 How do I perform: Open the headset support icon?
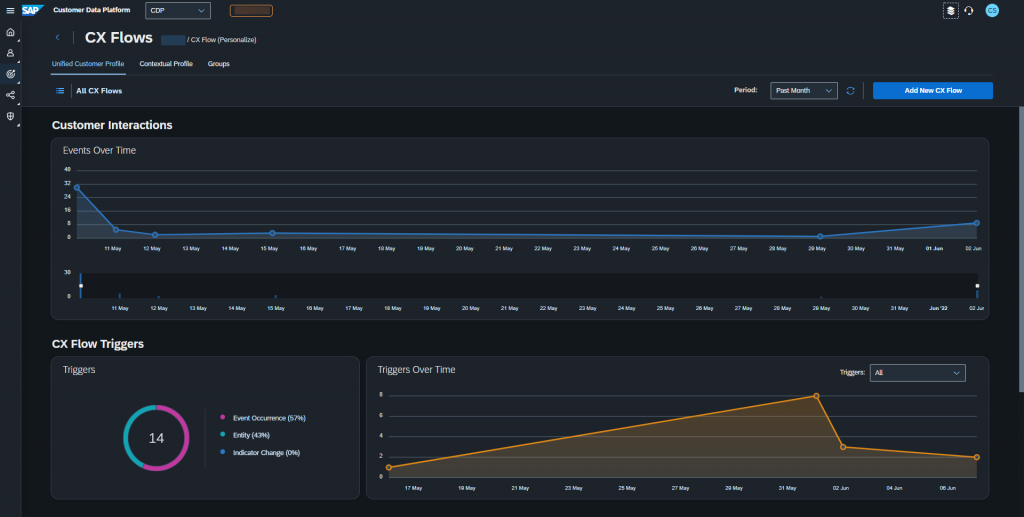coord(969,10)
